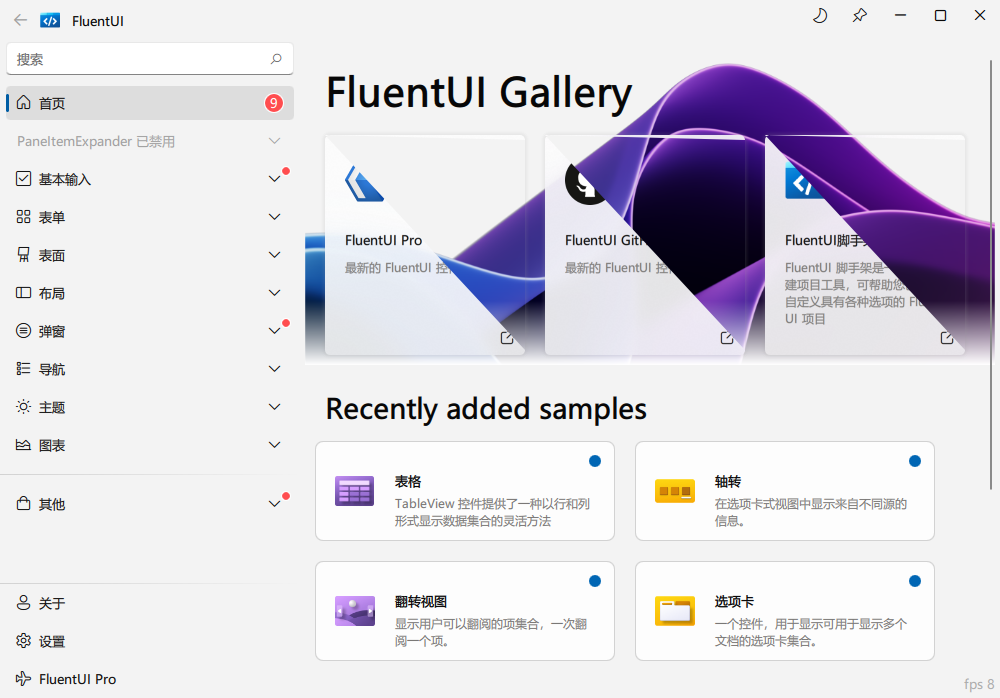Click the Recently added samples heading
The width and height of the screenshot is (1000, 698).
point(486,409)
